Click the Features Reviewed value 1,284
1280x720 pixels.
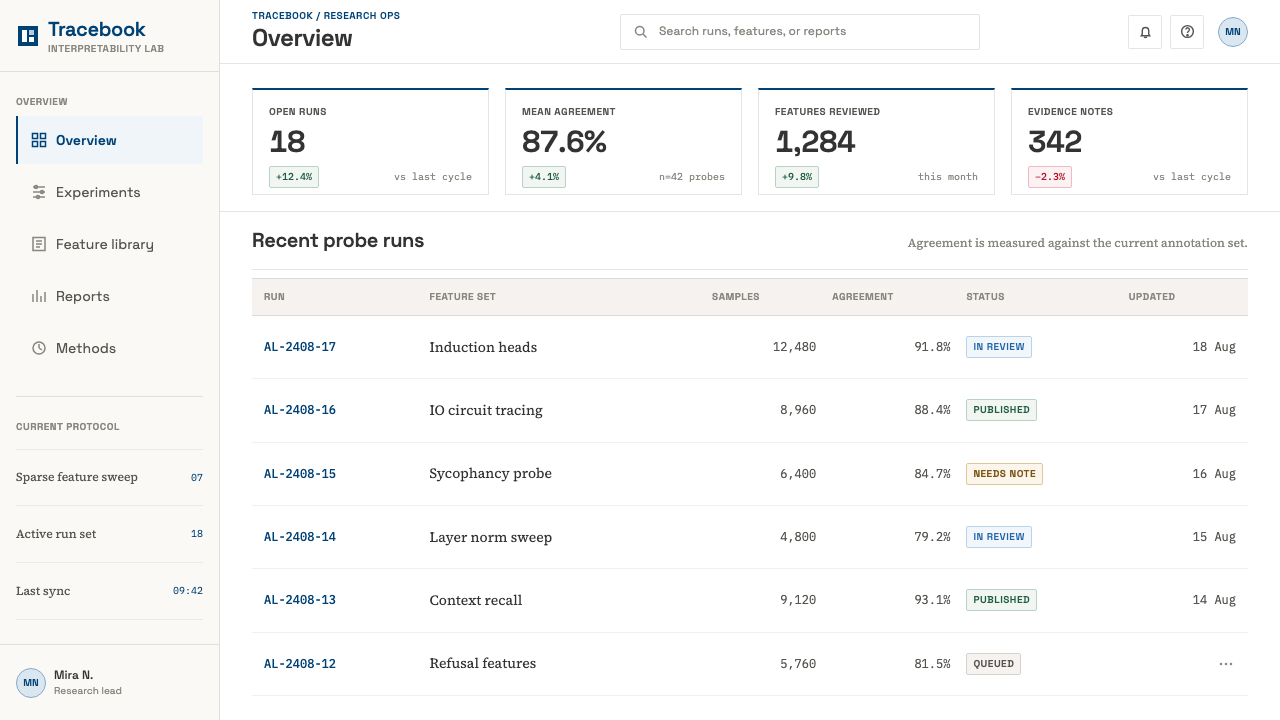coord(815,143)
